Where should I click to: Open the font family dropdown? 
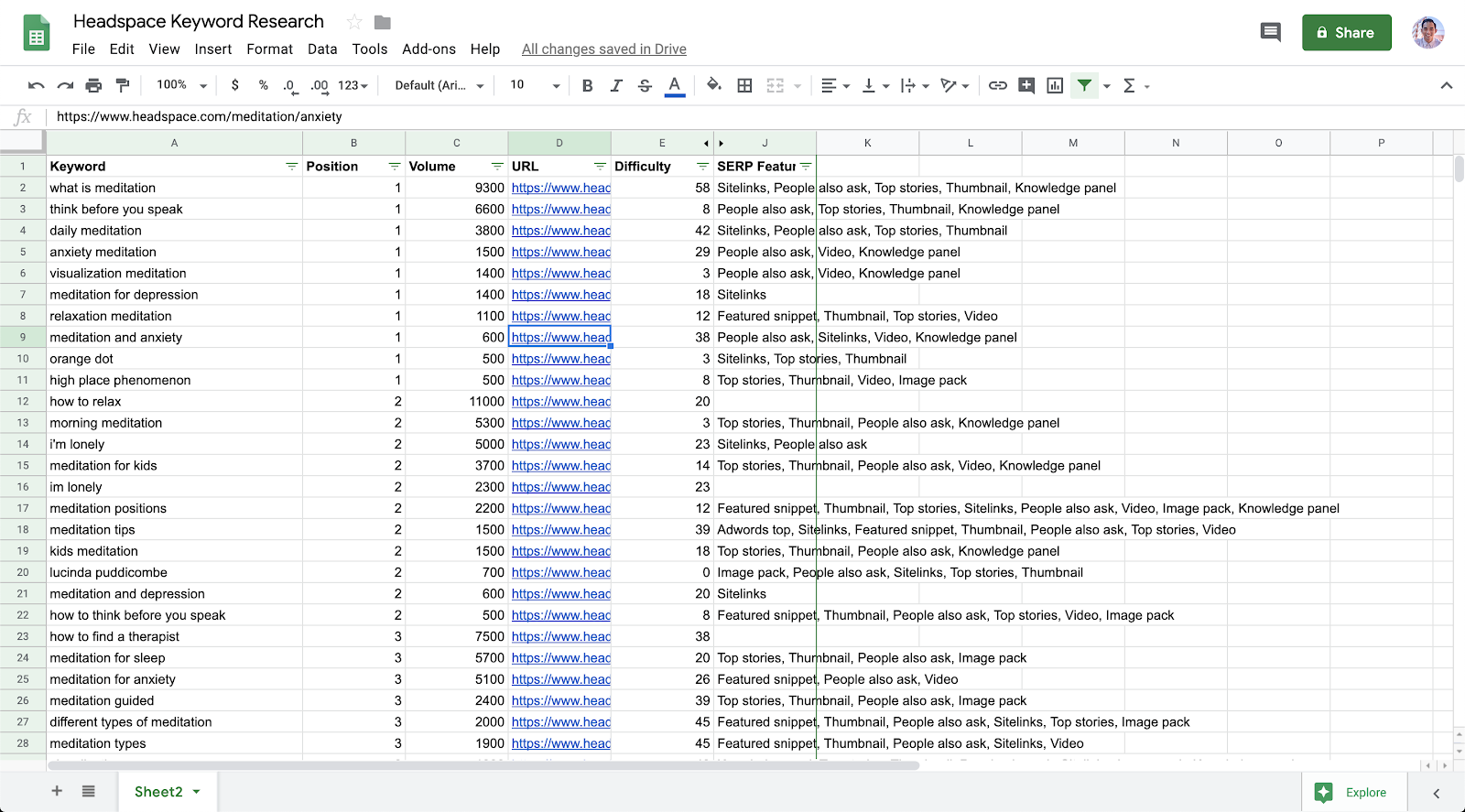[x=439, y=85]
